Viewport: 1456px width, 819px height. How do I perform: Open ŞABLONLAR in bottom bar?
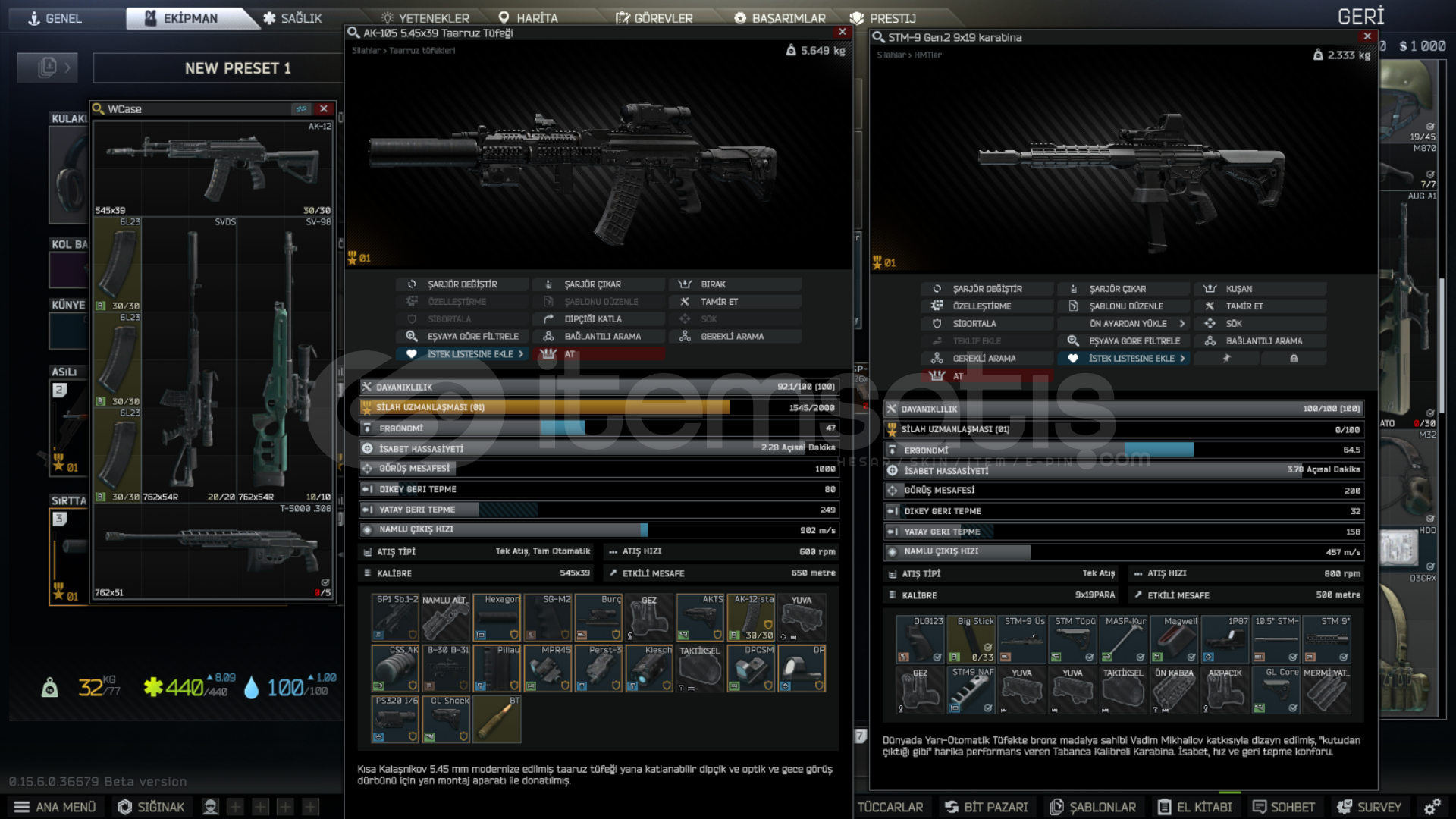[1093, 807]
